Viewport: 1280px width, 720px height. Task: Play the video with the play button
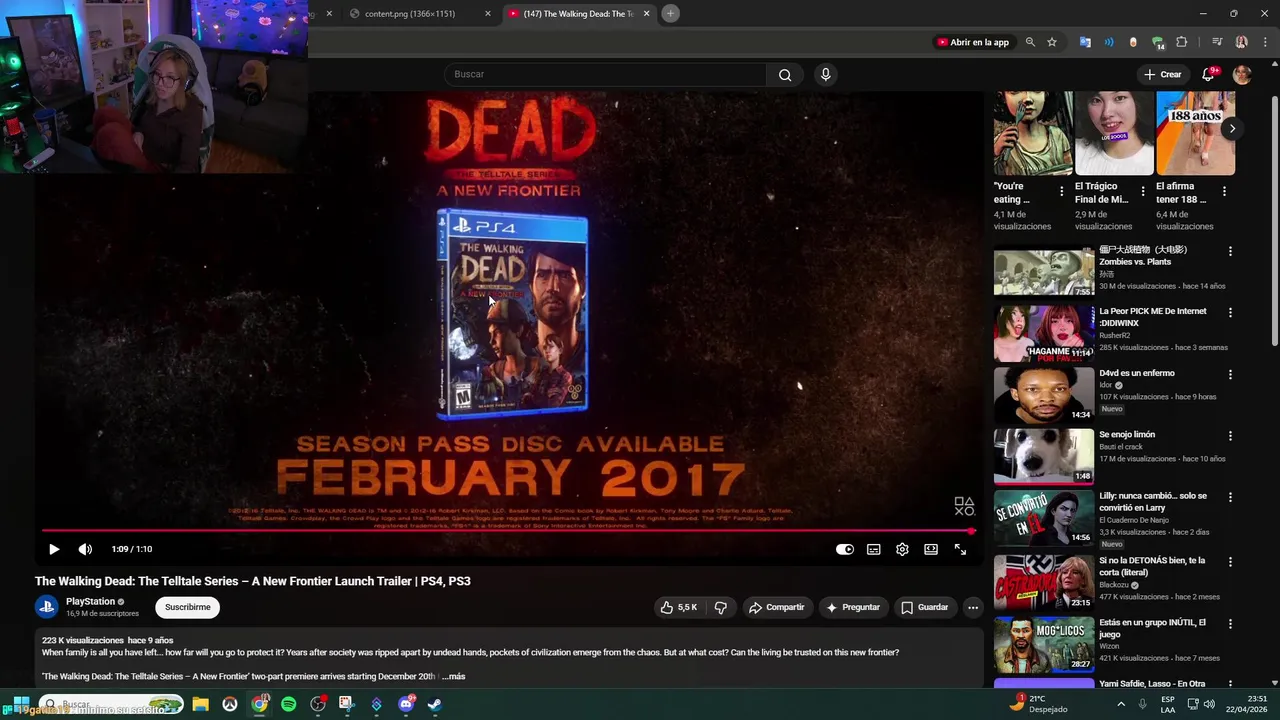(54, 549)
